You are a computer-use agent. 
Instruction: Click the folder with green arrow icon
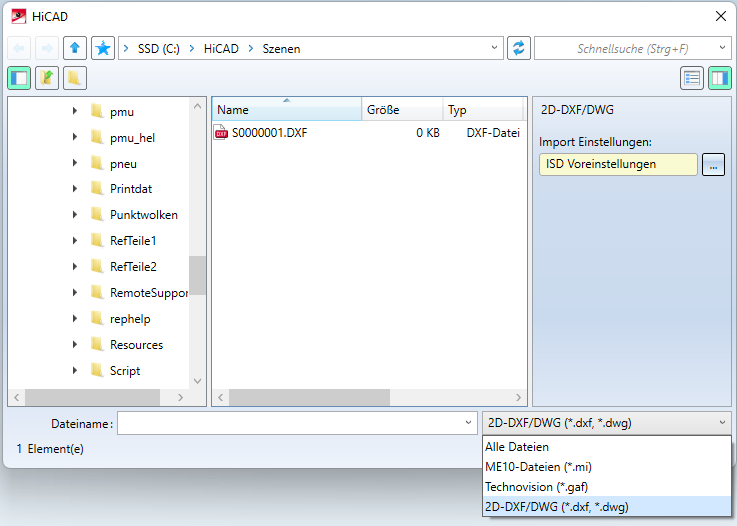tap(47, 78)
